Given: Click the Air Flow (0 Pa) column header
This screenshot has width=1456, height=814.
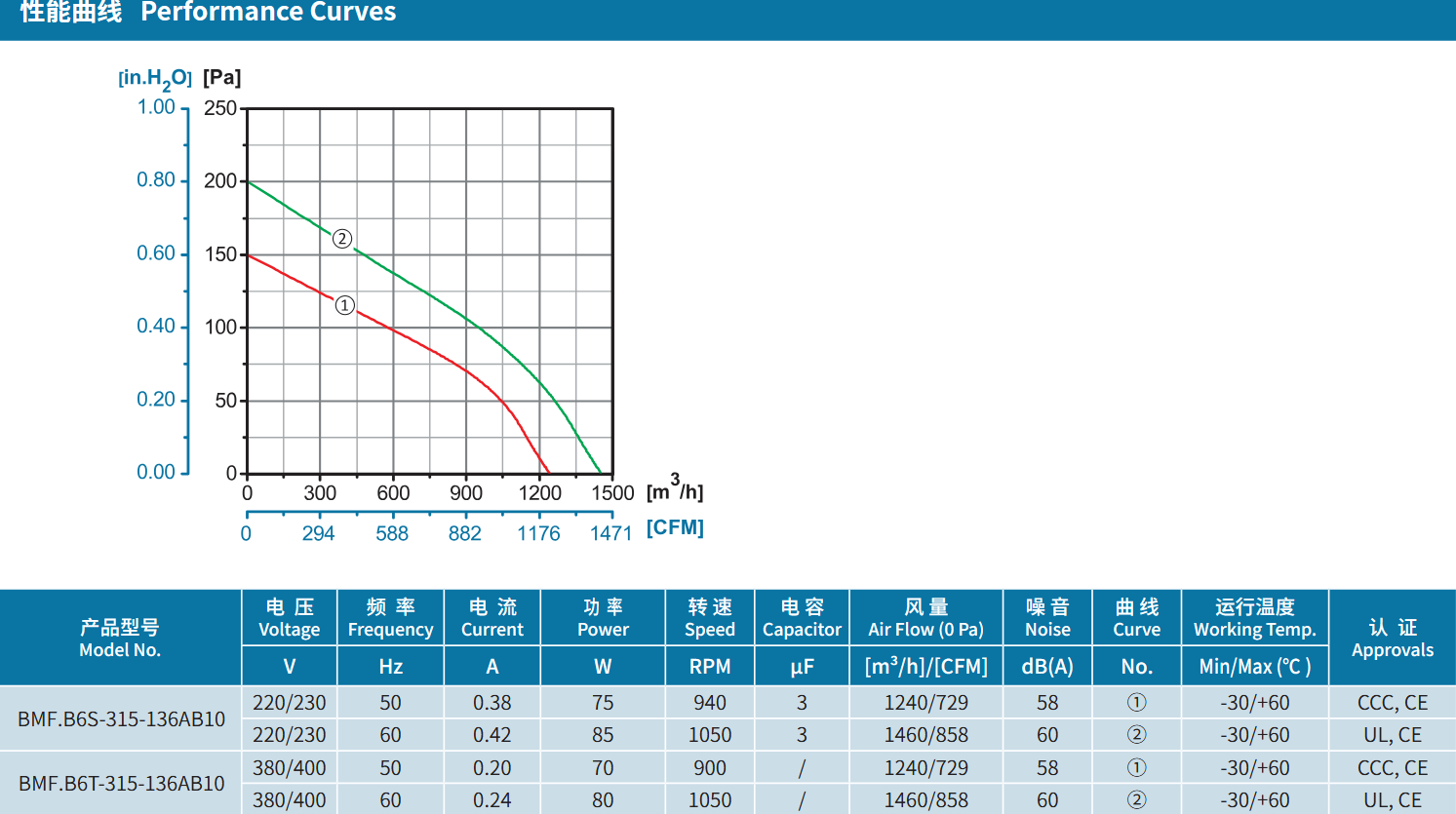Looking at the screenshot, I should [x=926, y=618].
